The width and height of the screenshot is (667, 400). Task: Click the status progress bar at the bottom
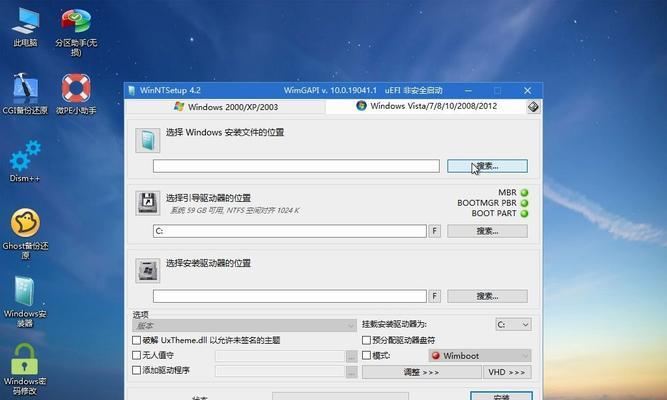[x=340, y=396]
